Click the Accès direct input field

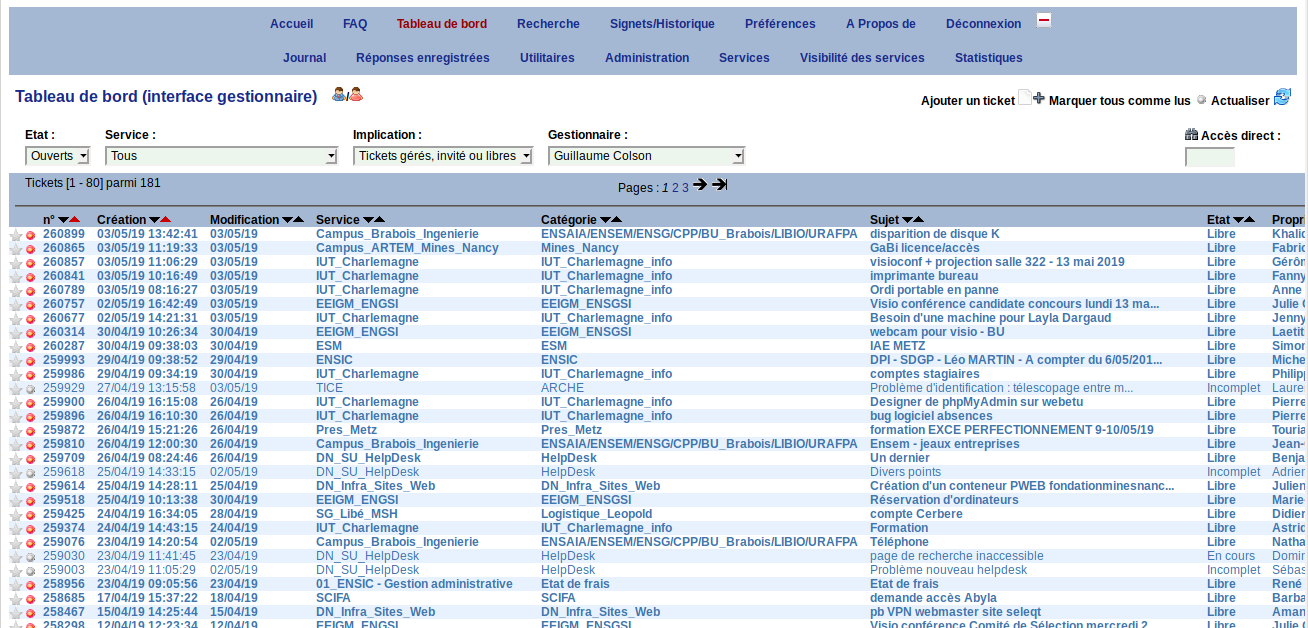(x=1209, y=157)
